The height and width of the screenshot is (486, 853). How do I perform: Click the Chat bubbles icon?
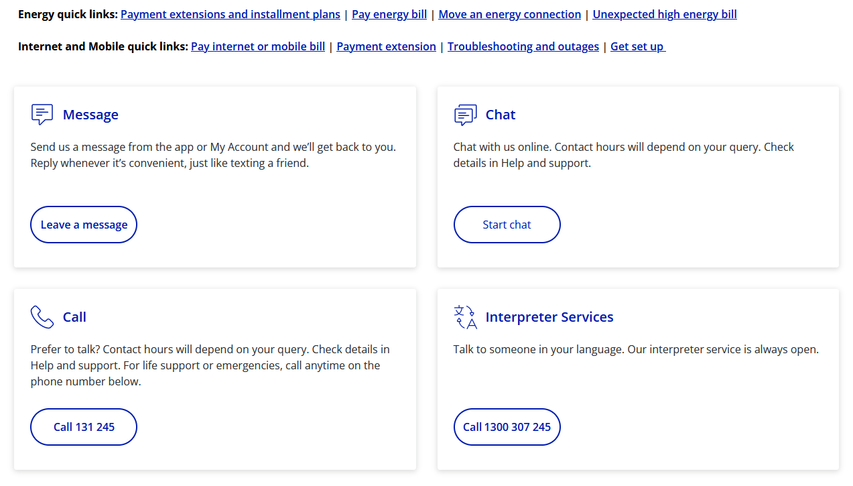coord(465,115)
